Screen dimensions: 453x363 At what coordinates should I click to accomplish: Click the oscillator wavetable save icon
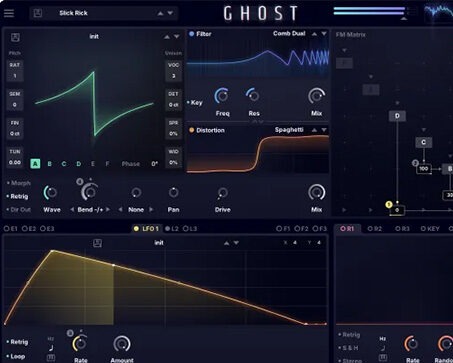tap(15, 37)
